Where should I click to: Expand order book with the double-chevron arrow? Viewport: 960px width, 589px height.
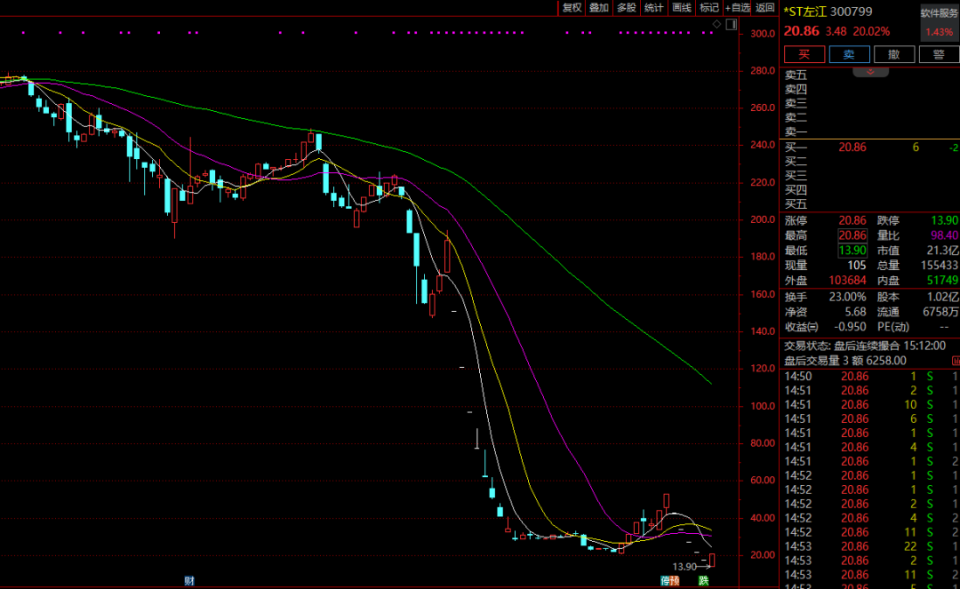[870, 72]
